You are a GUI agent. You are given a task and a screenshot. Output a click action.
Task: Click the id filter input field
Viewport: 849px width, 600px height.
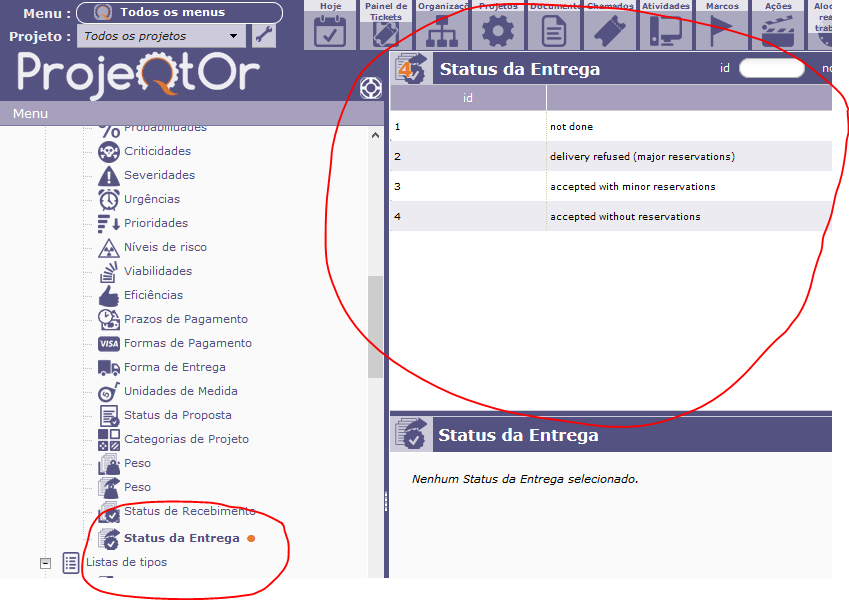tap(771, 68)
